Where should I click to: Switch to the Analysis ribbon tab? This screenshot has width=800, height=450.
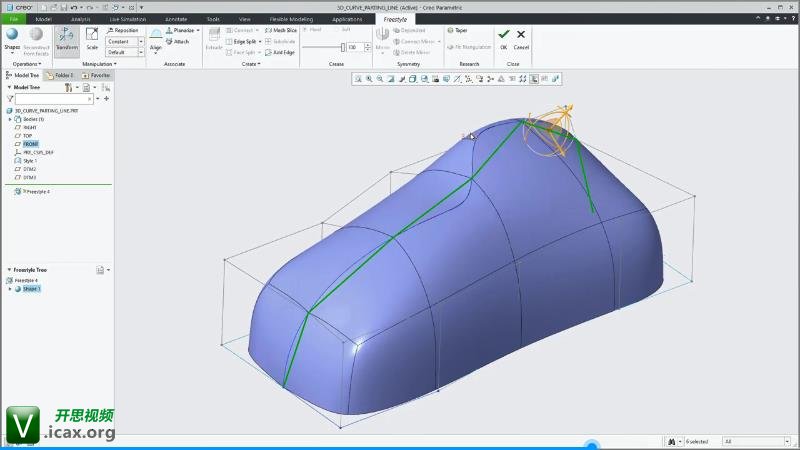[80, 19]
